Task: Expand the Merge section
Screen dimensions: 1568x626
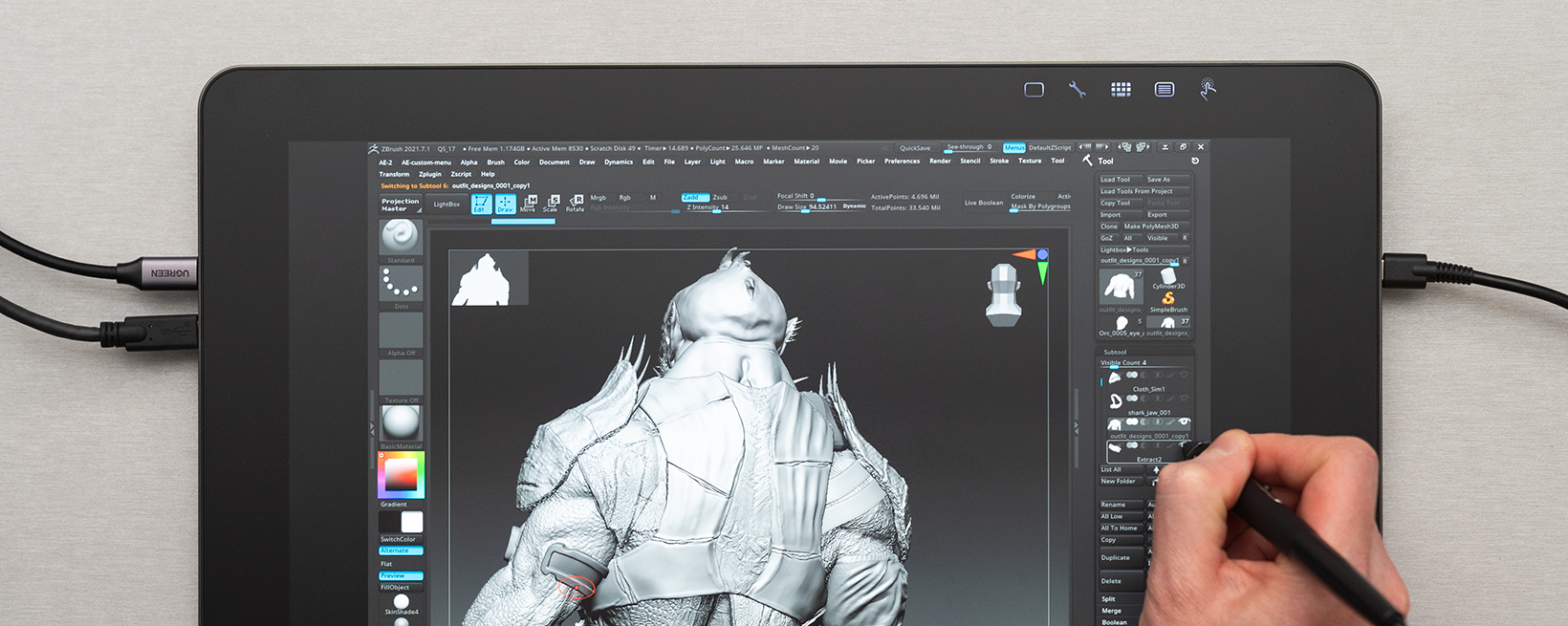Action: coord(1111,611)
